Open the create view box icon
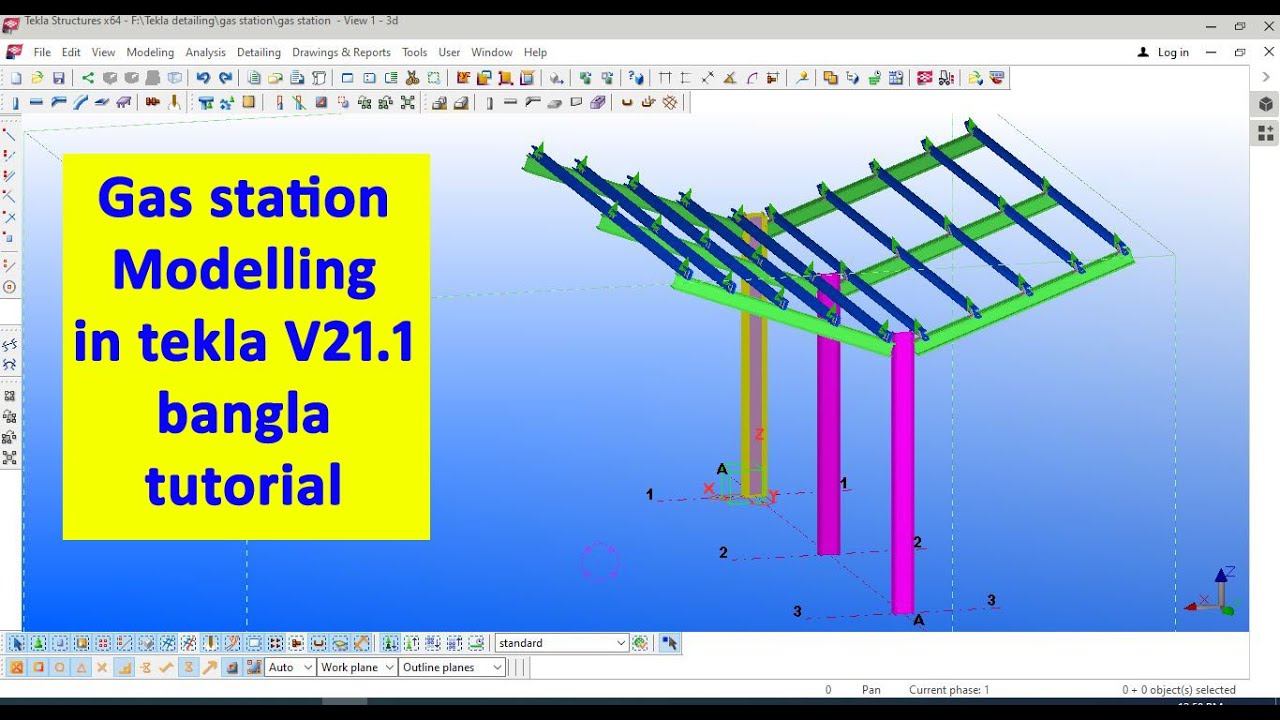 [x=347, y=78]
